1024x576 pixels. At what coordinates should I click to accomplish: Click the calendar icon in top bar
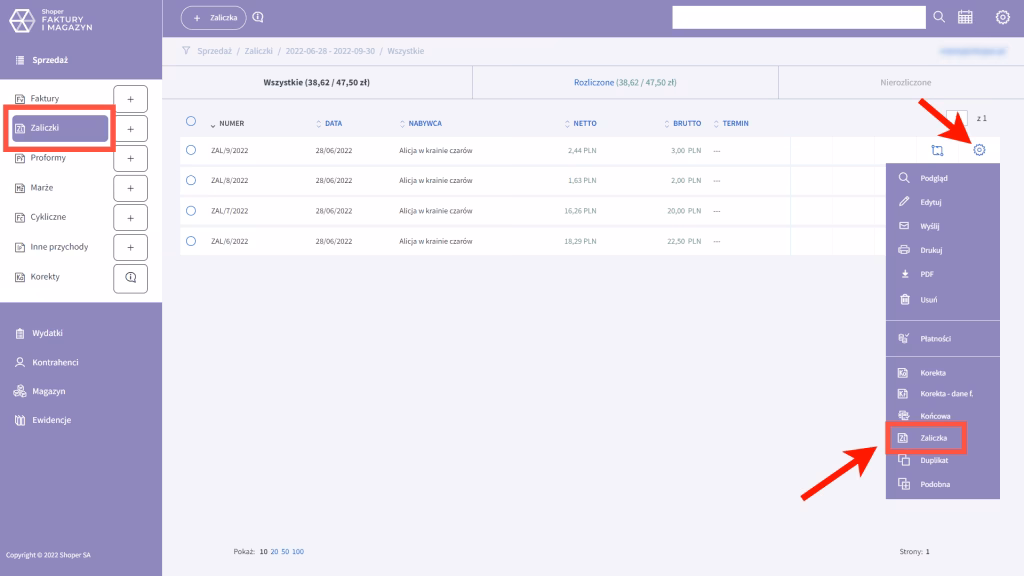coord(965,17)
